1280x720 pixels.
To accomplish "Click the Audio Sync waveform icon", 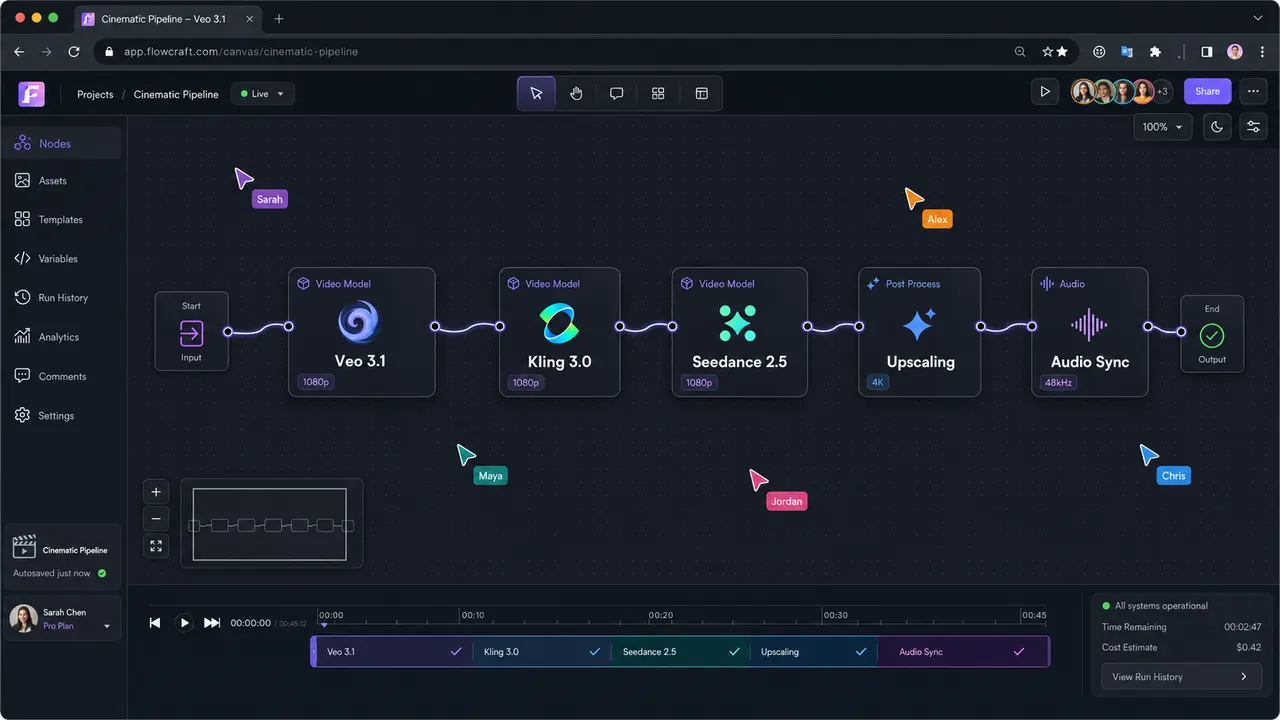I will pos(1089,324).
